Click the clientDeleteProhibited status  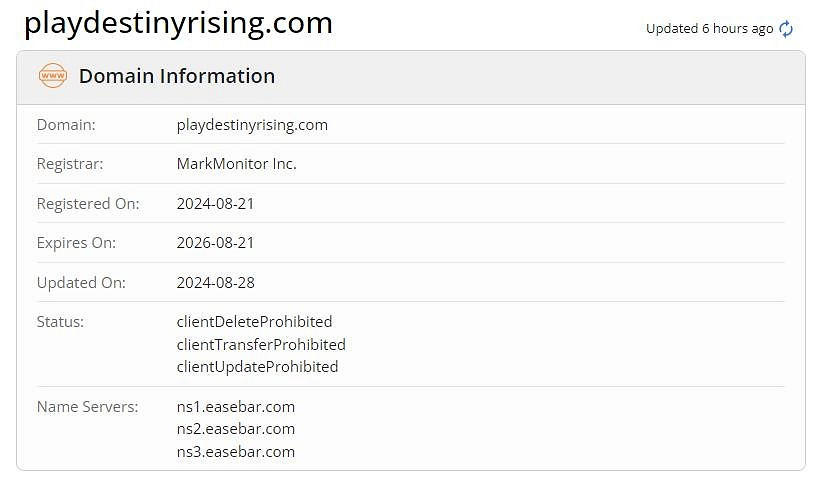[254, 322]
